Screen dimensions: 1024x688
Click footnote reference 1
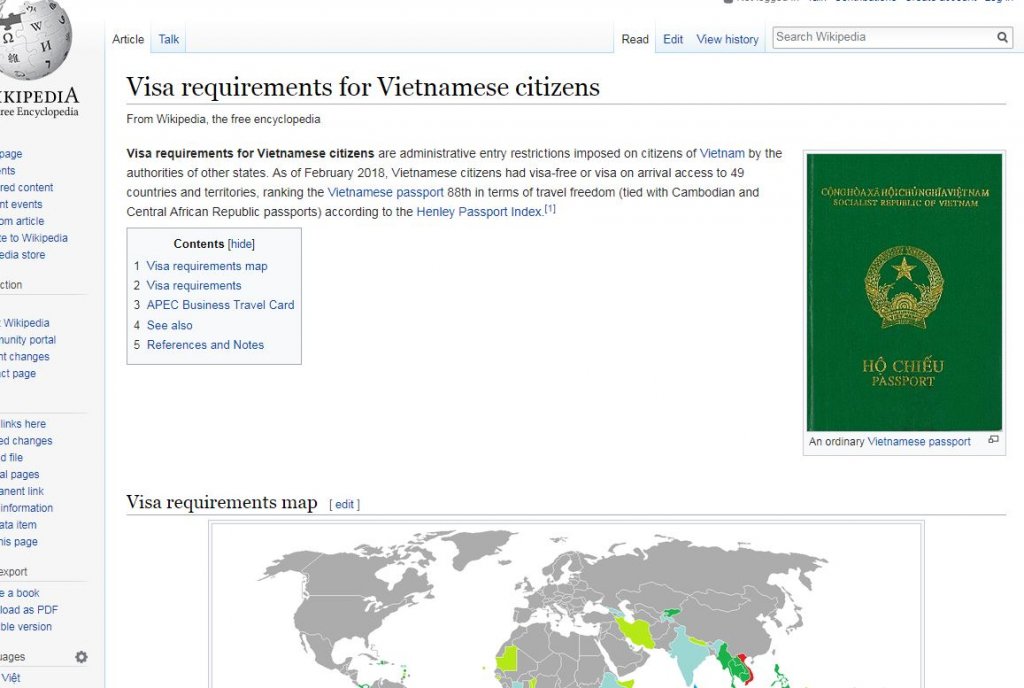pyautogui.click(x=550, y=209)
